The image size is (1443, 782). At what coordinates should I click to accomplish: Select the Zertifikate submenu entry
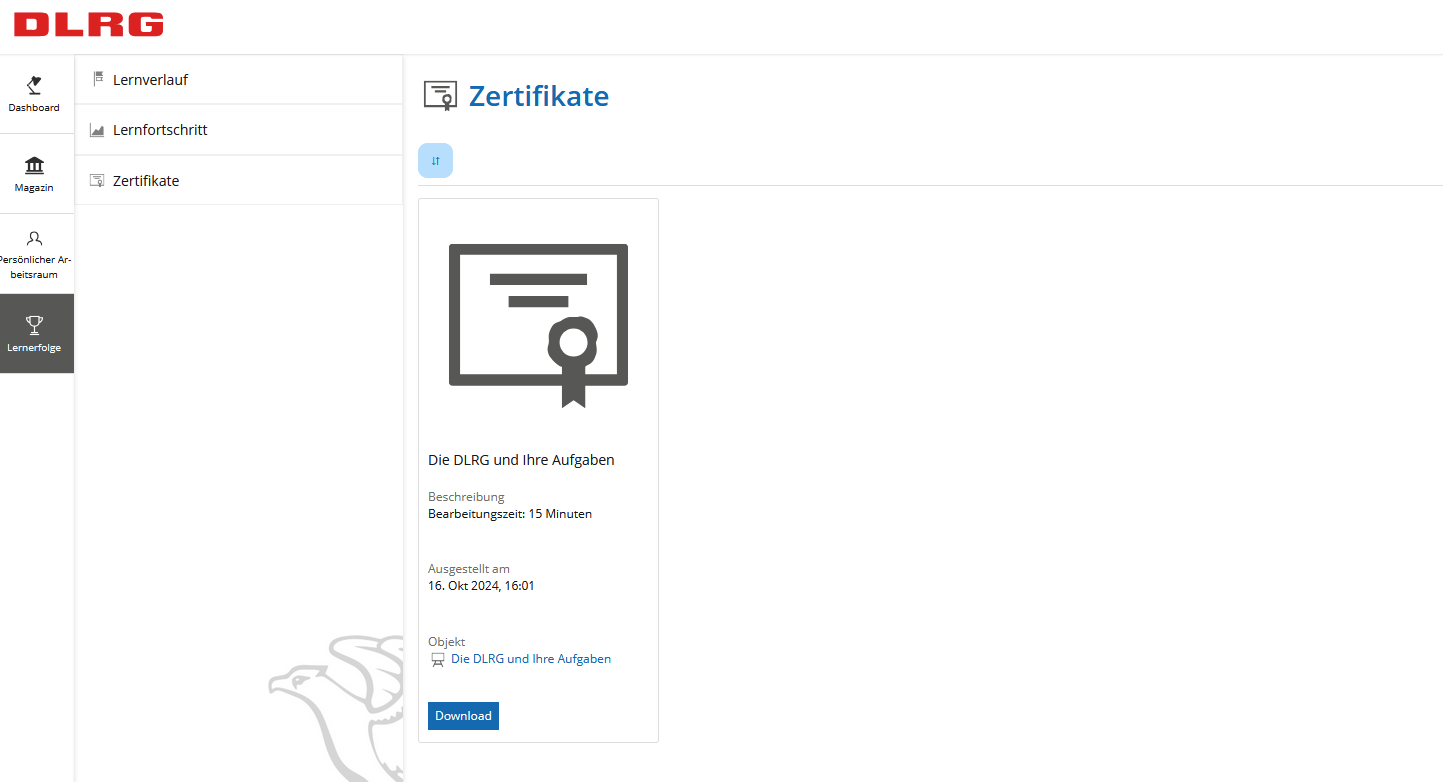146,181
